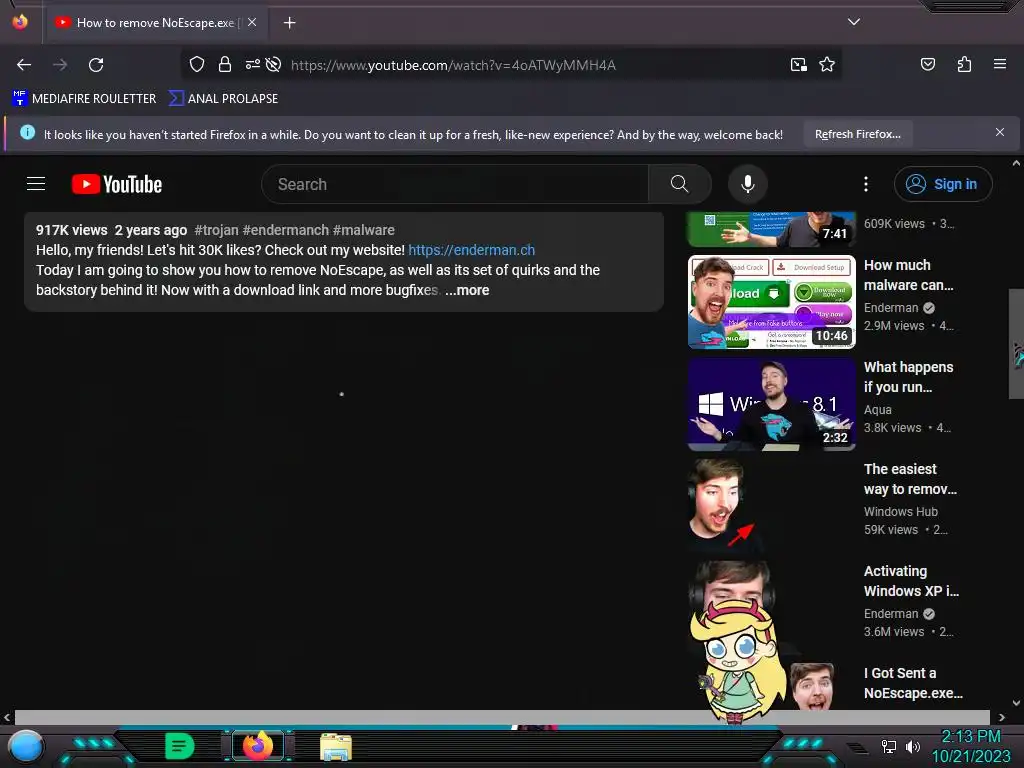
Task: Open YouTube guide hamburger menu
Action: pyautogui.click(x=36, y=184)
